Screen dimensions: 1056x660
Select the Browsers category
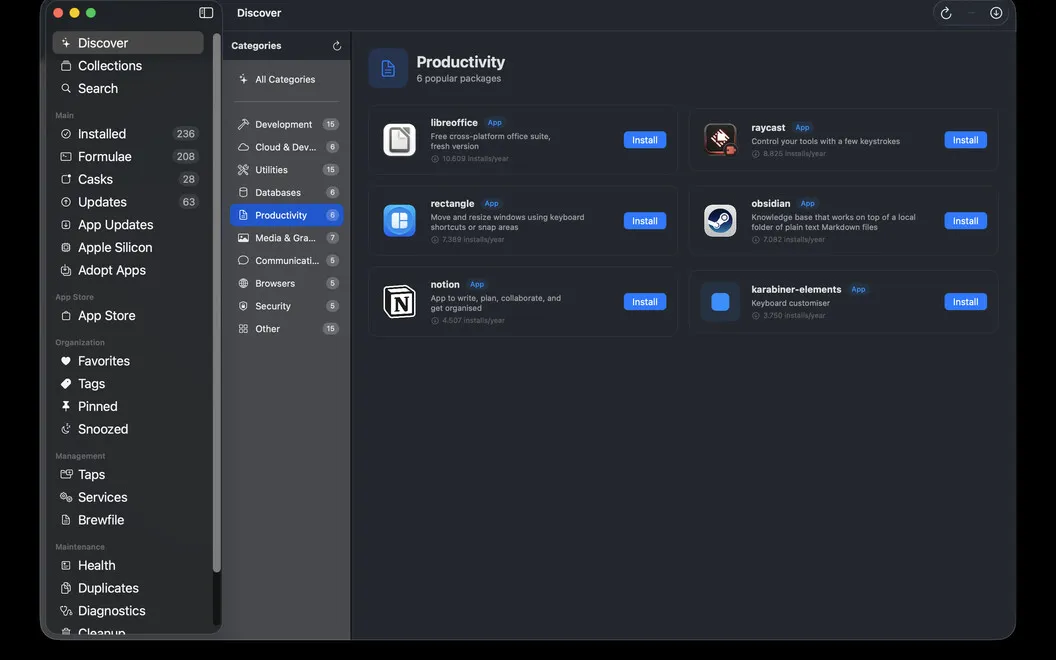point(286,284)
